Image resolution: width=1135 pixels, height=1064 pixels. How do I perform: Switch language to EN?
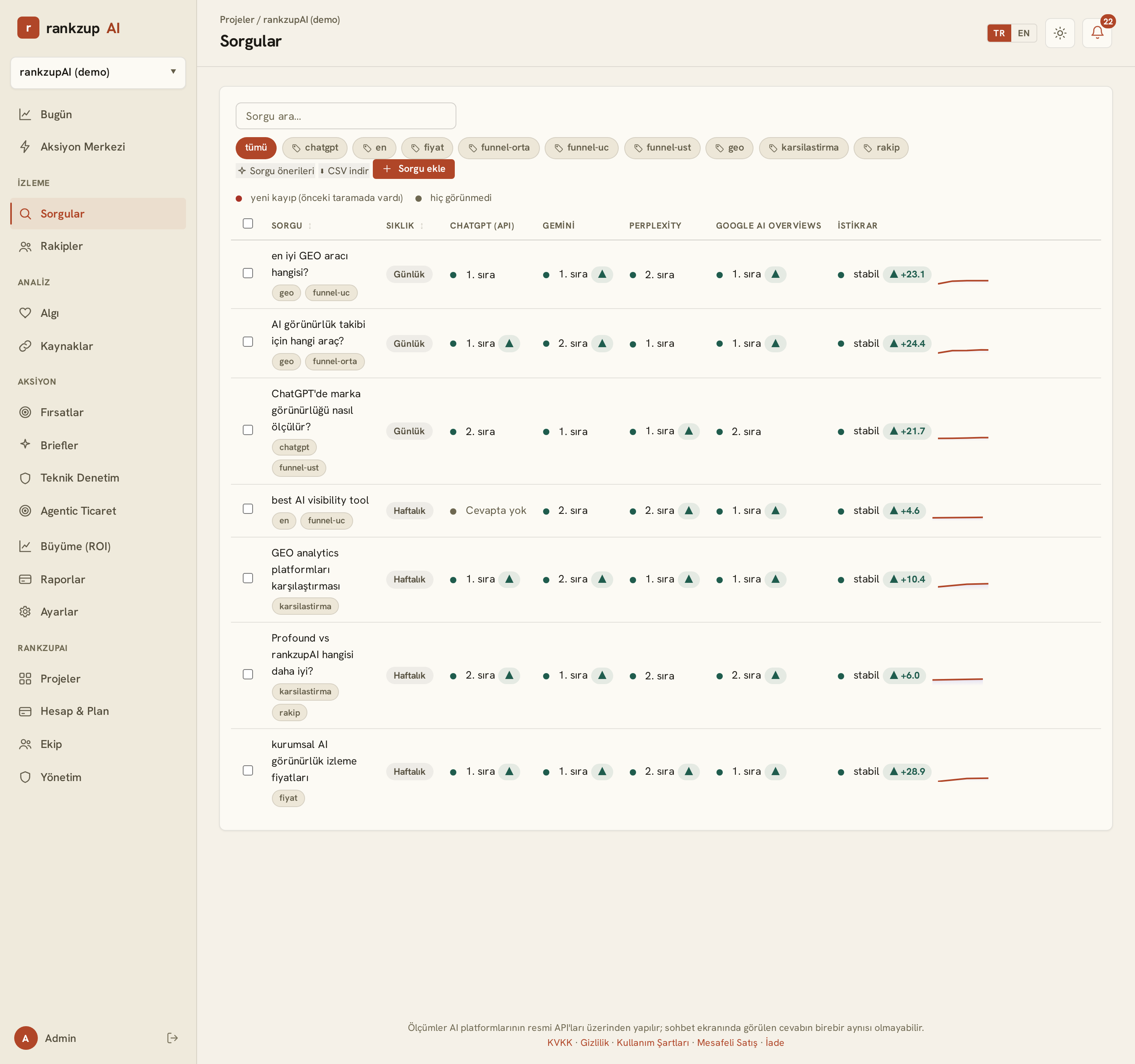tap(1024, 33)
